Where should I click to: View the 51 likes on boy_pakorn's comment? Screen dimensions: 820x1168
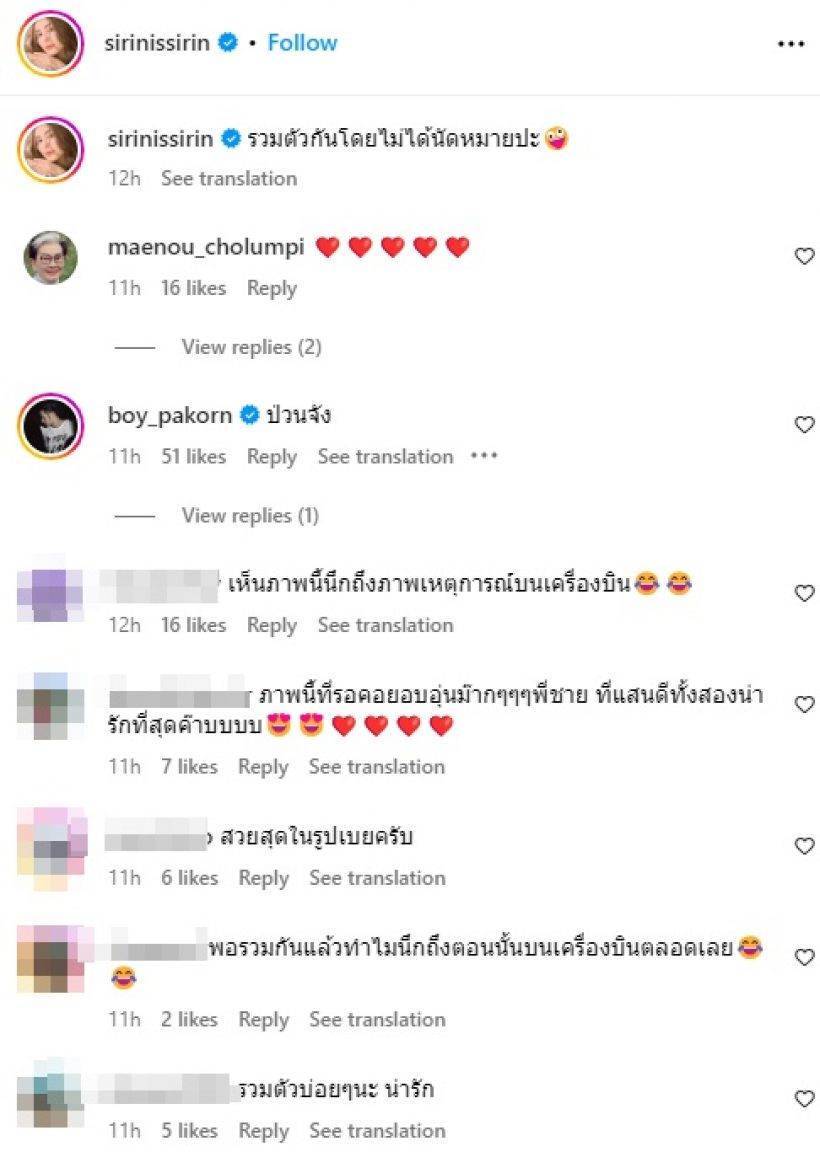coord(194,456)
